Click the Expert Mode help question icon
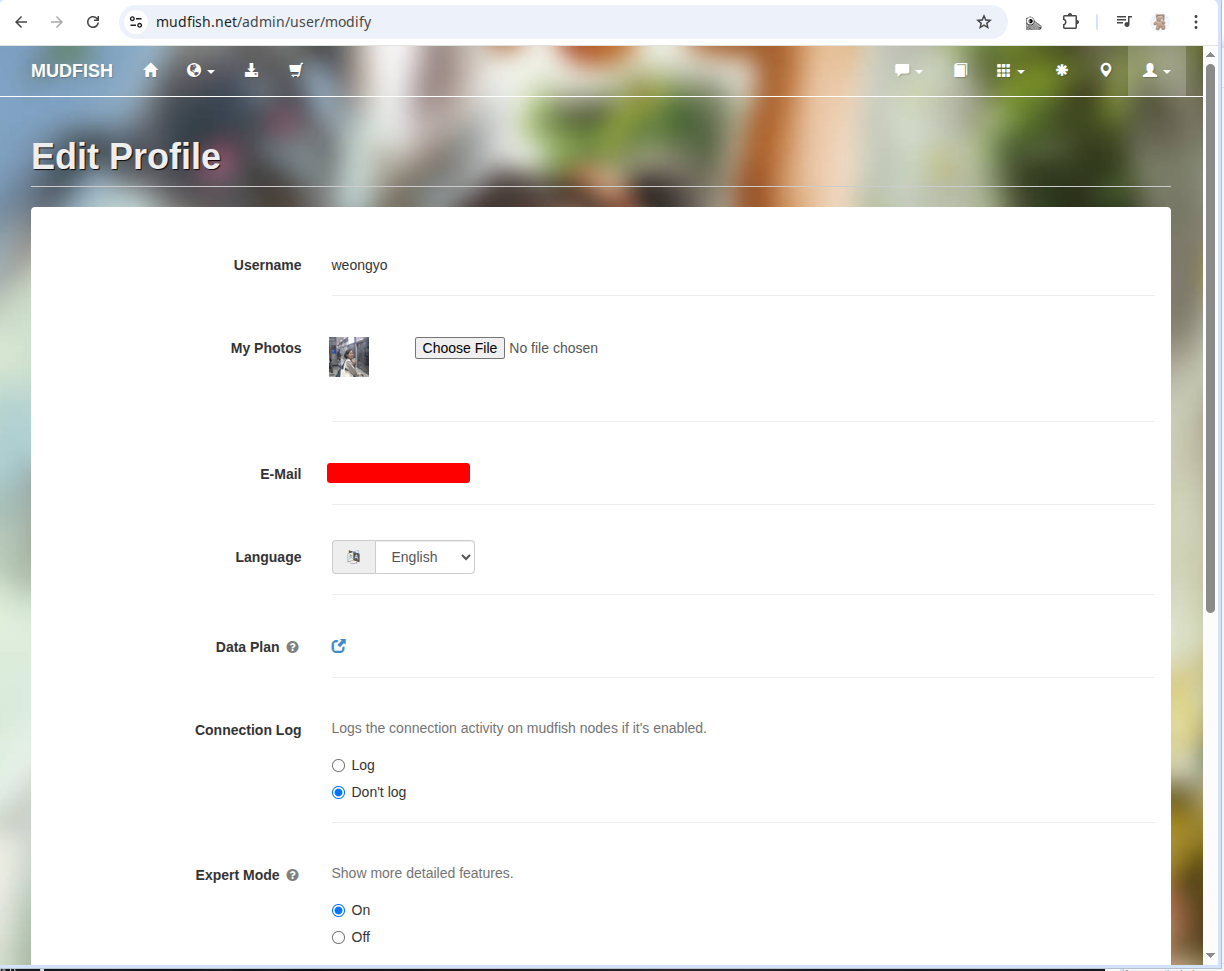This screenshot has height=971, width=1224. tap(293, 875)
